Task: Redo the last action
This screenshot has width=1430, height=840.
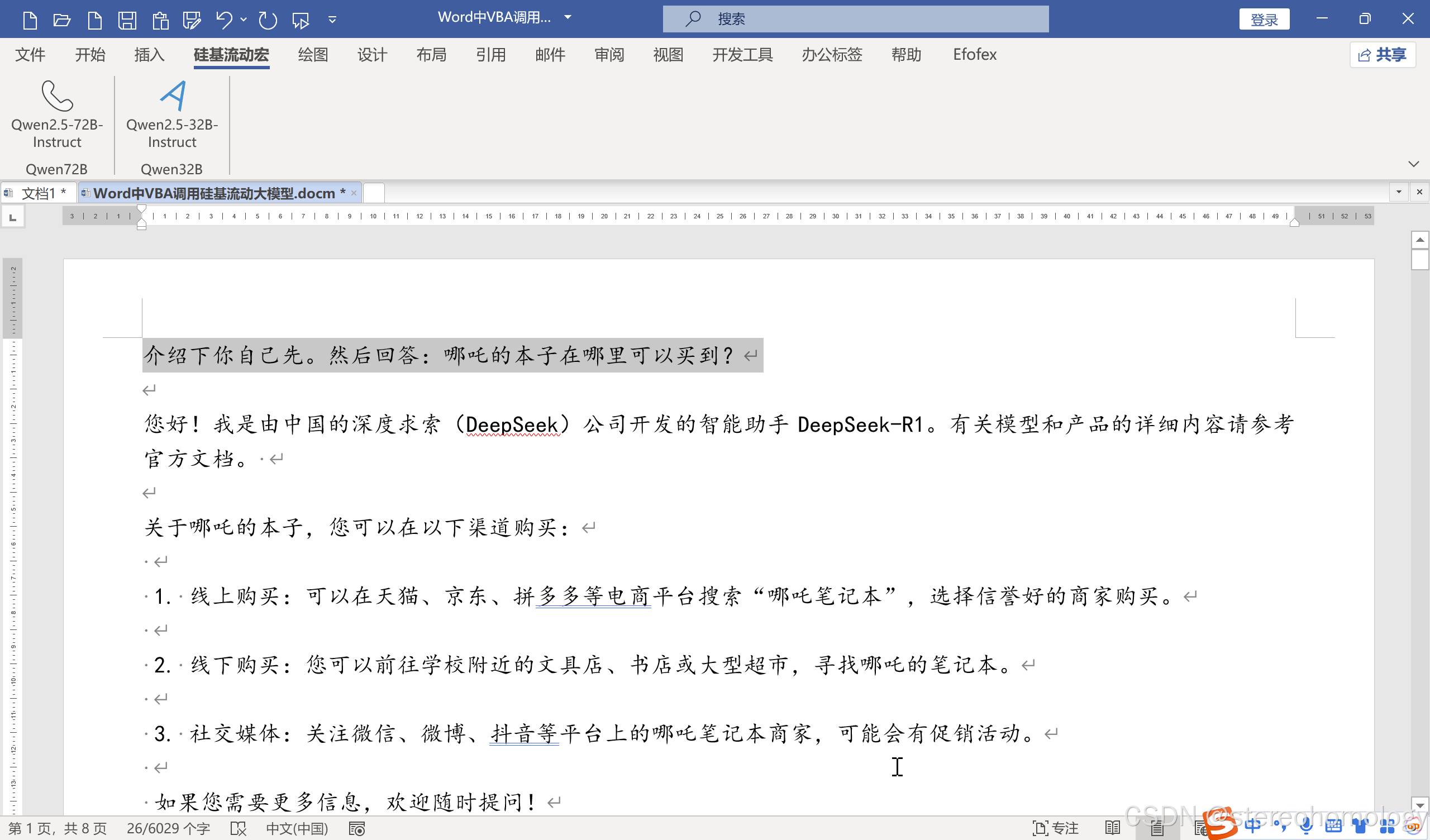Action: (x=267, y=20)
